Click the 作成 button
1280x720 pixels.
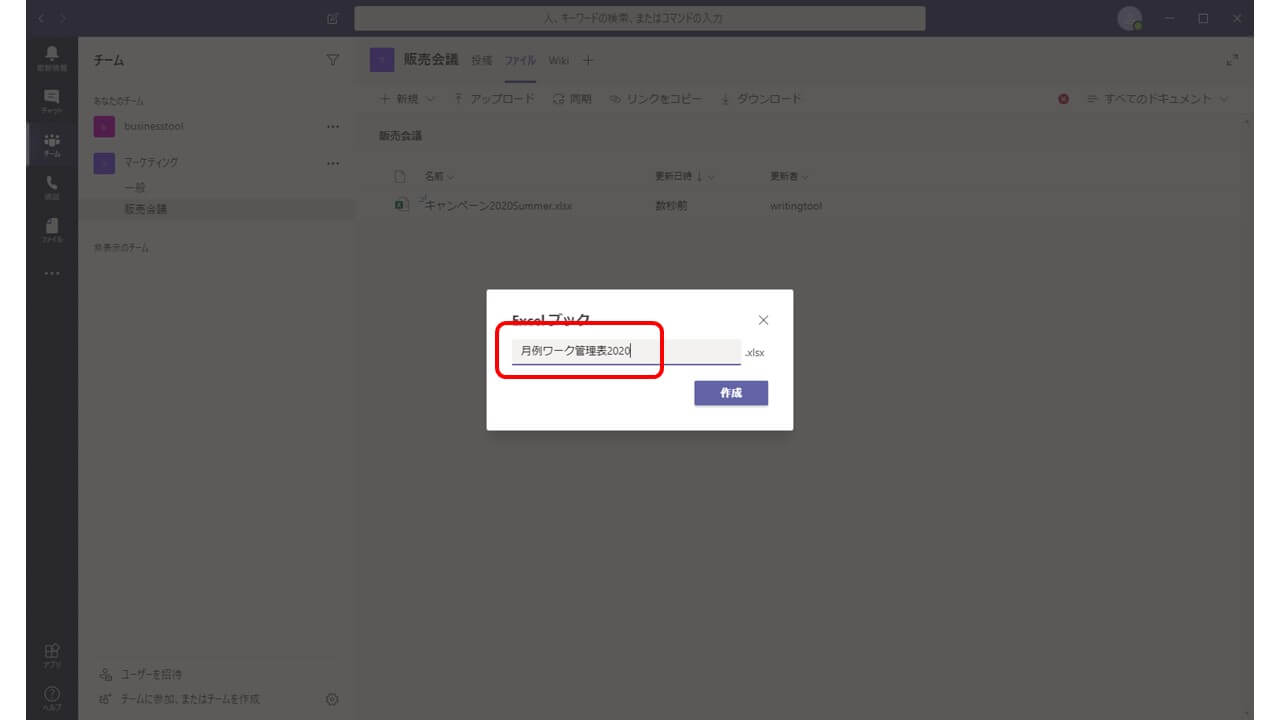pos(731,393)
